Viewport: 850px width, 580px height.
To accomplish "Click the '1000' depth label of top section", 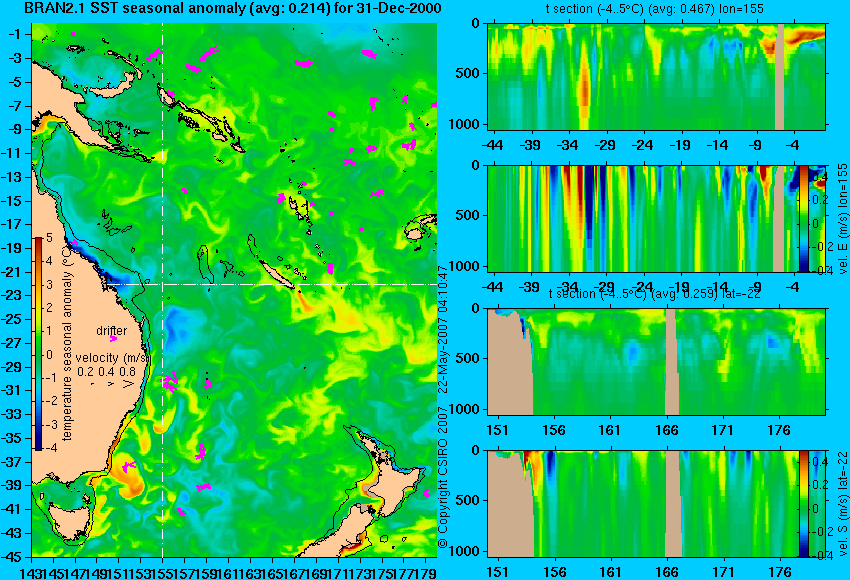I will tap(466, 125).
